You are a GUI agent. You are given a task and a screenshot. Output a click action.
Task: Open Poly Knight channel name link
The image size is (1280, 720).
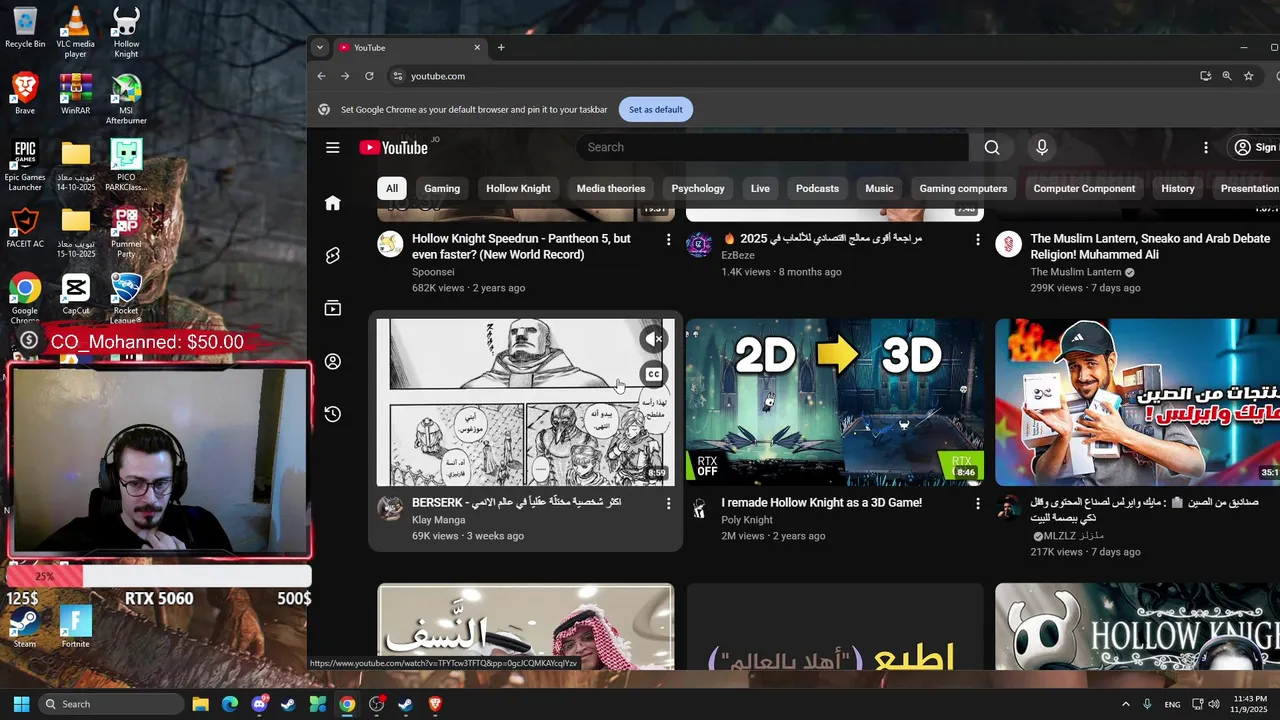coord(747,520)
